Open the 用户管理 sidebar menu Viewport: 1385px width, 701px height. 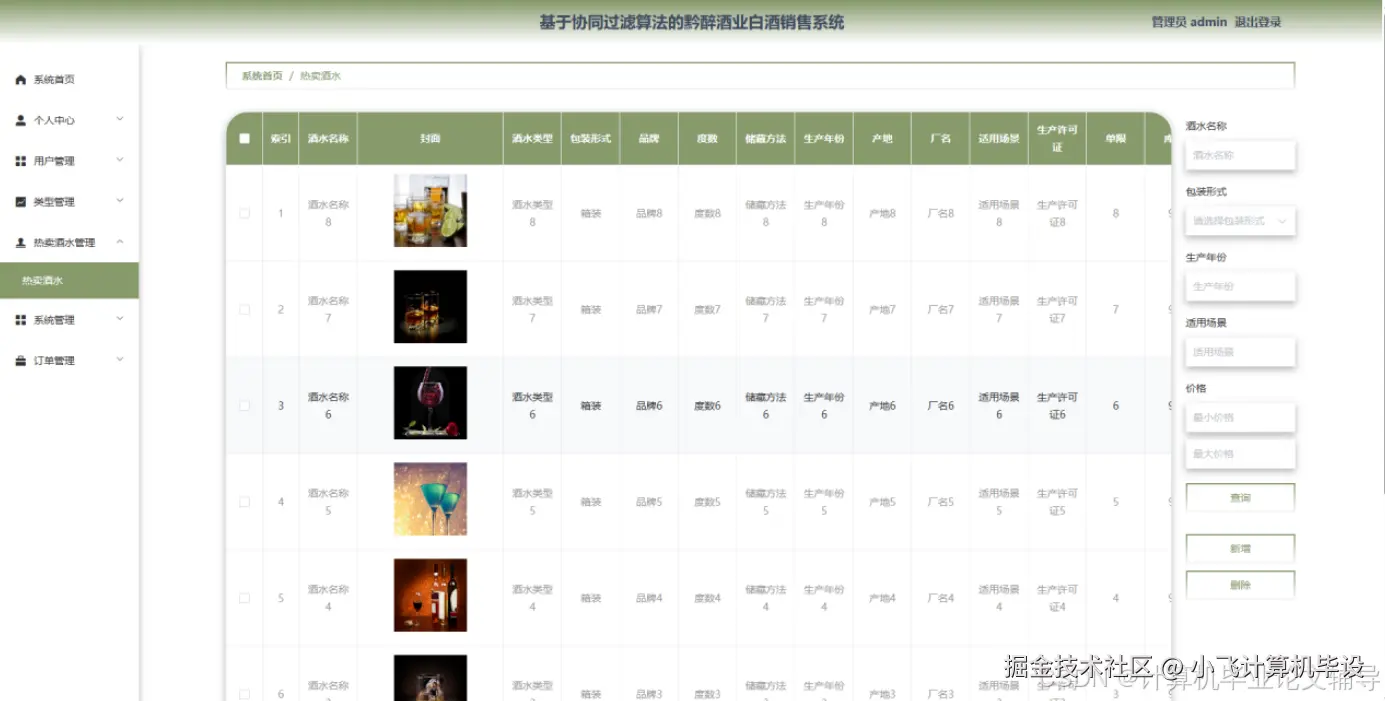coord(69,161)
